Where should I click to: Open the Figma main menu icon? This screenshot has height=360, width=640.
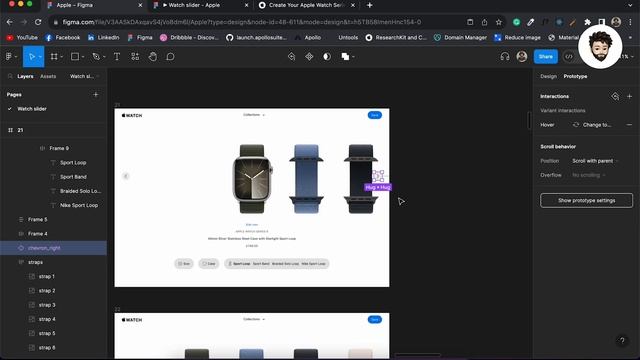[x=9, y=57]
